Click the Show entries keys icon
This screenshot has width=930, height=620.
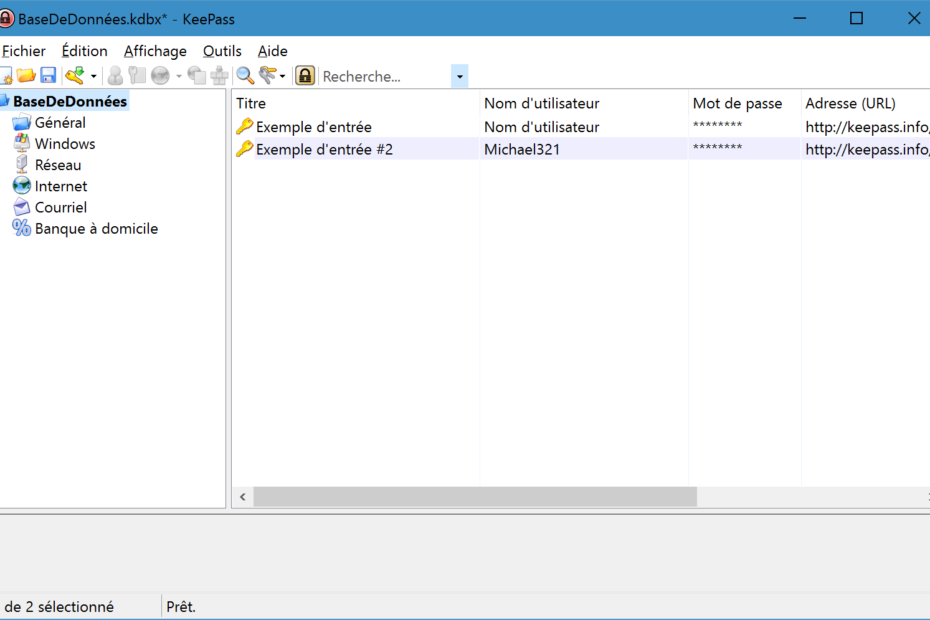click(x=267, y=76)
